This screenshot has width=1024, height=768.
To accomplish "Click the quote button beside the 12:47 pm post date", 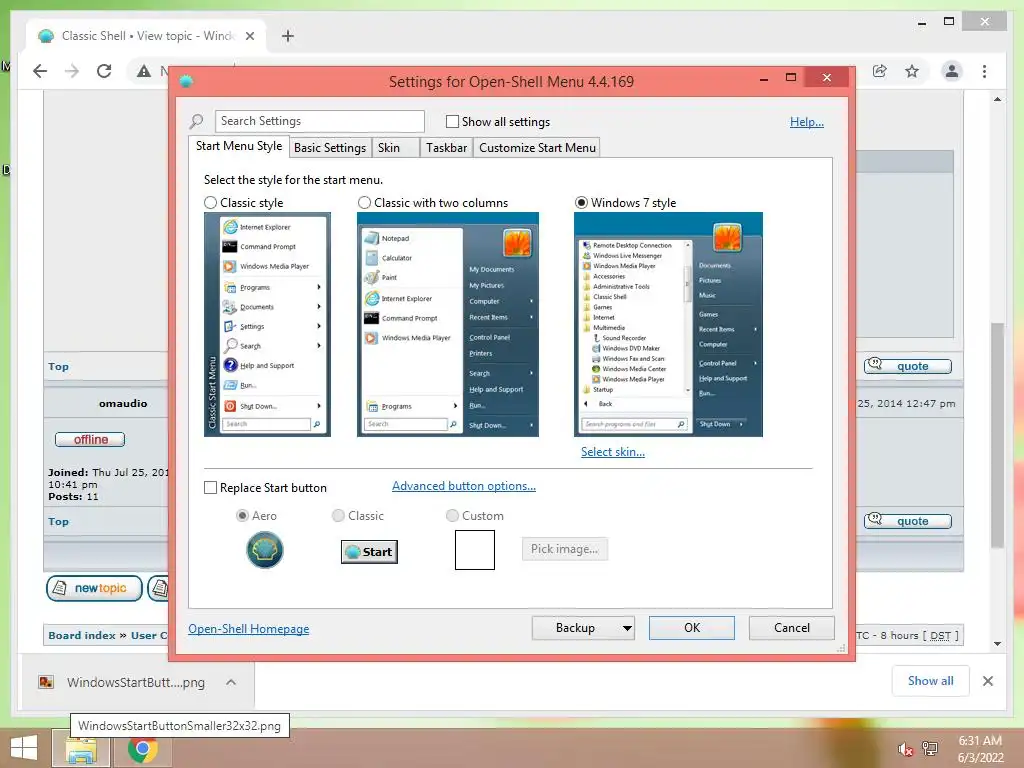I will tap(908, 366).
